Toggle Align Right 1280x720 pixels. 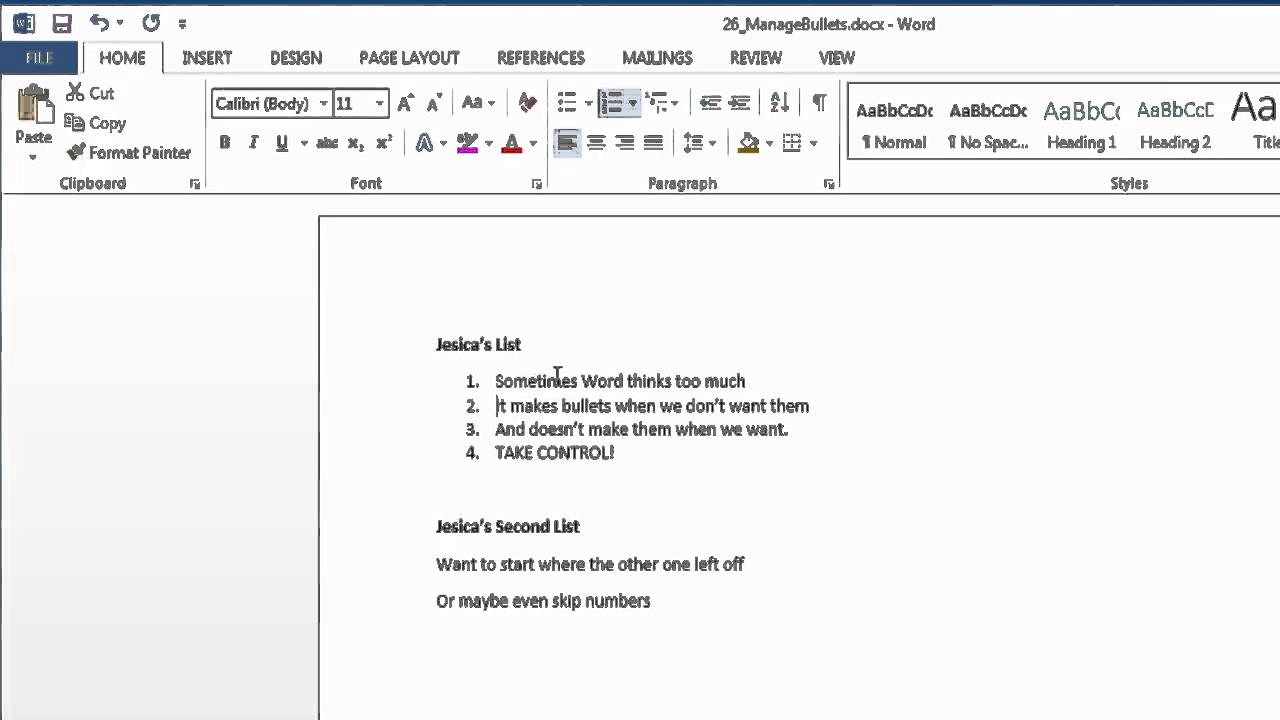click(624, 143)
